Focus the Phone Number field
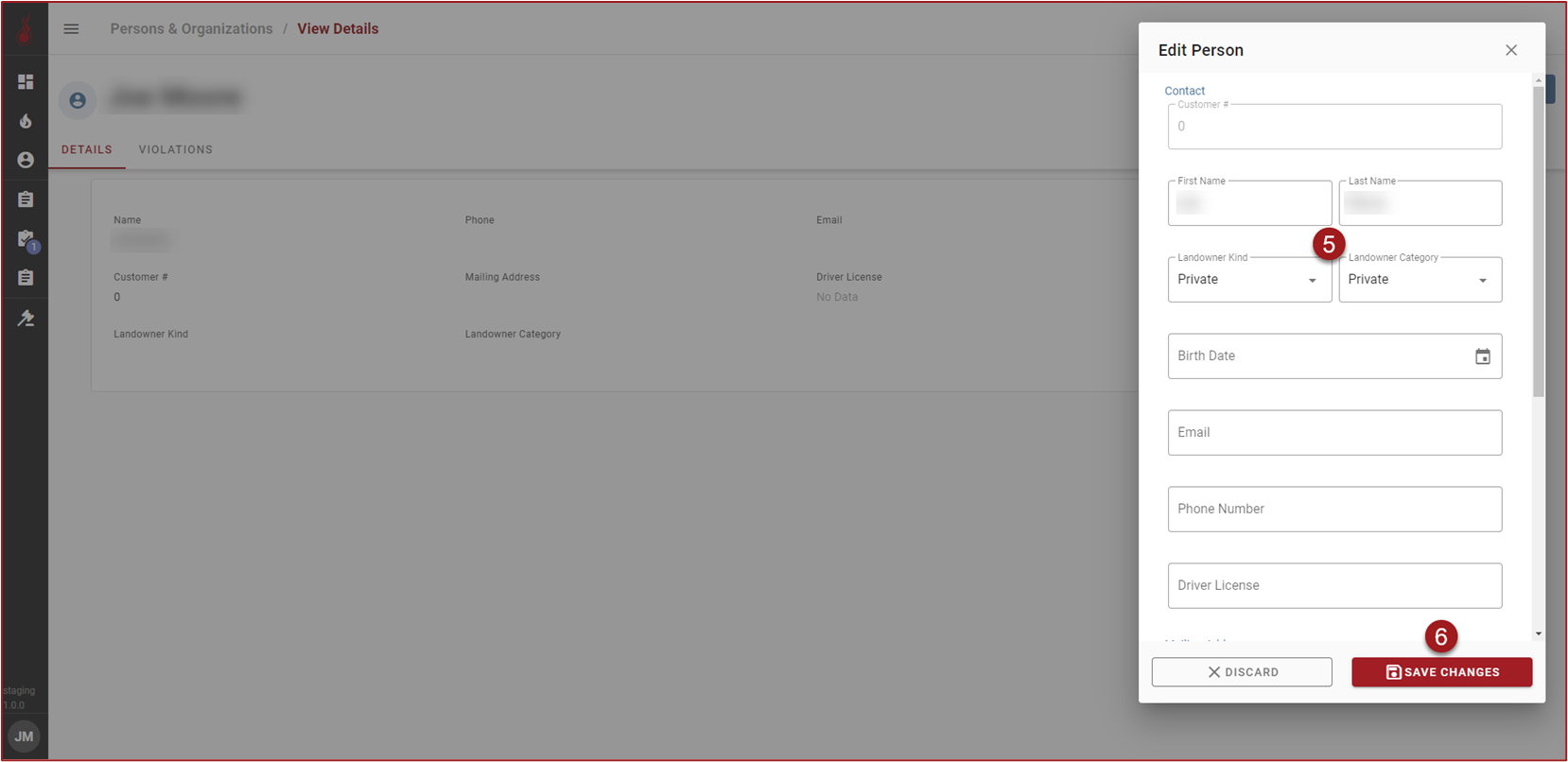Screen dimensions: 1568x762 [x=1333, y=510]
